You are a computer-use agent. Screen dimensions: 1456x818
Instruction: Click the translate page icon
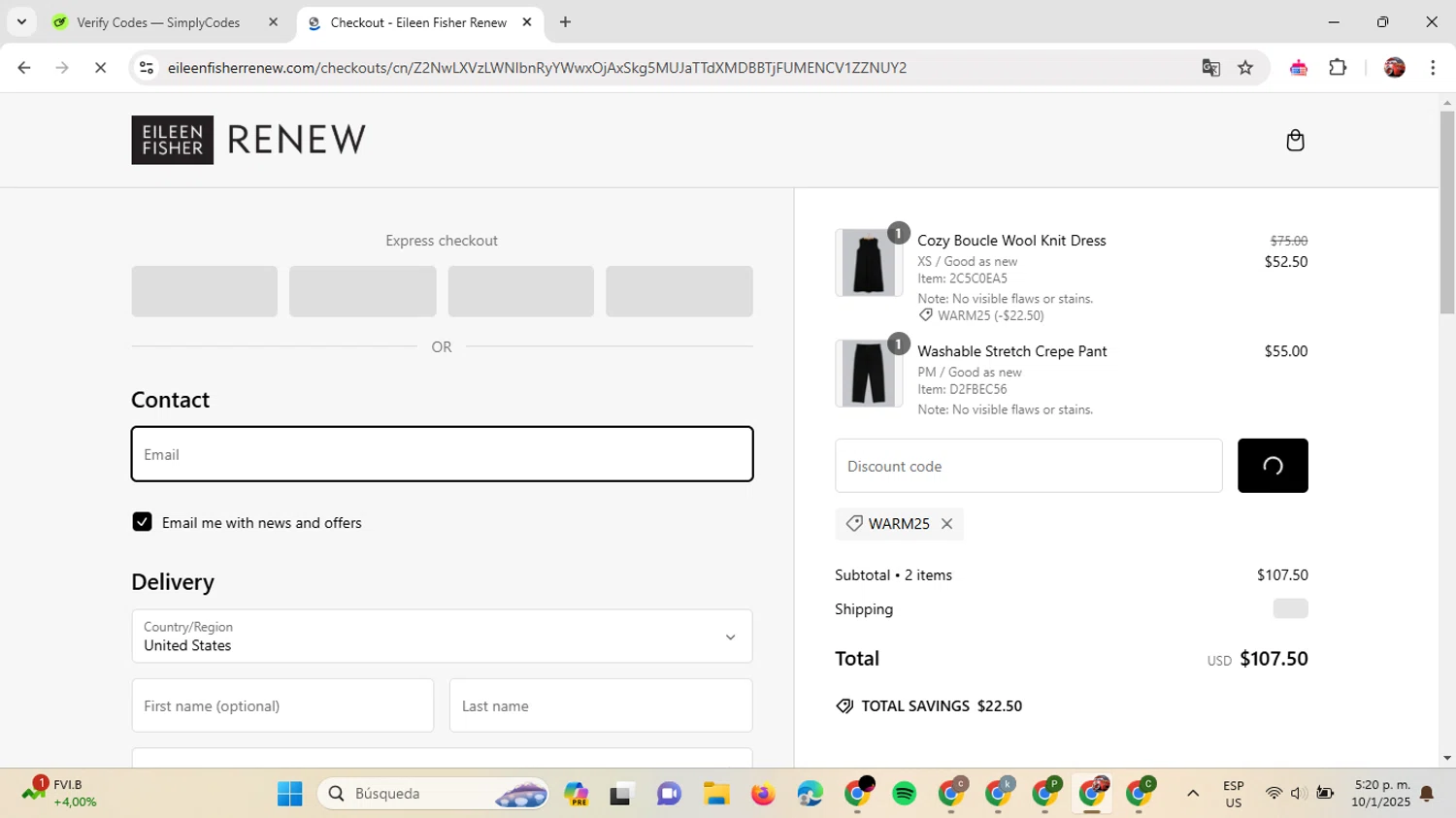[x=1210, y=68]
